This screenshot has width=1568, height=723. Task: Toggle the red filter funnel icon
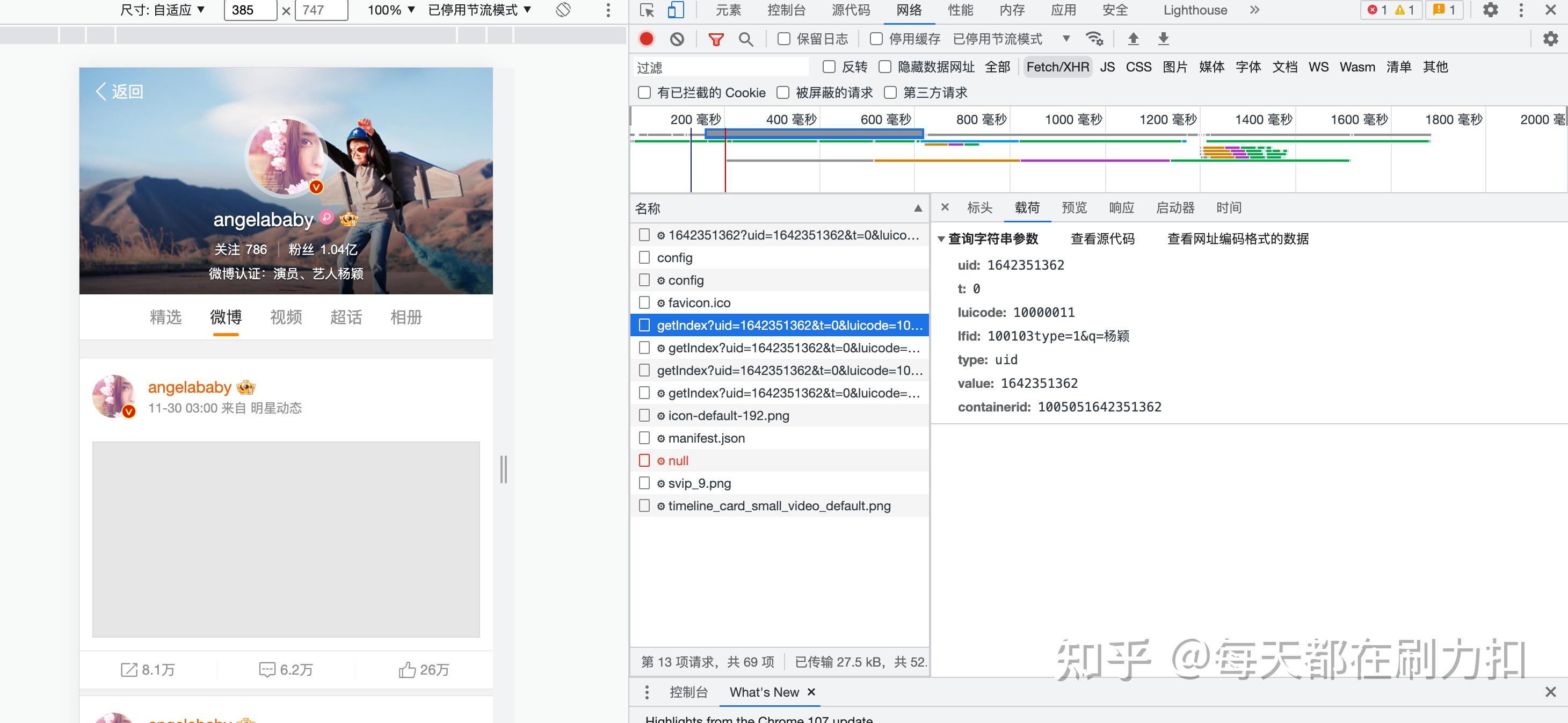(x=716, y=40)
